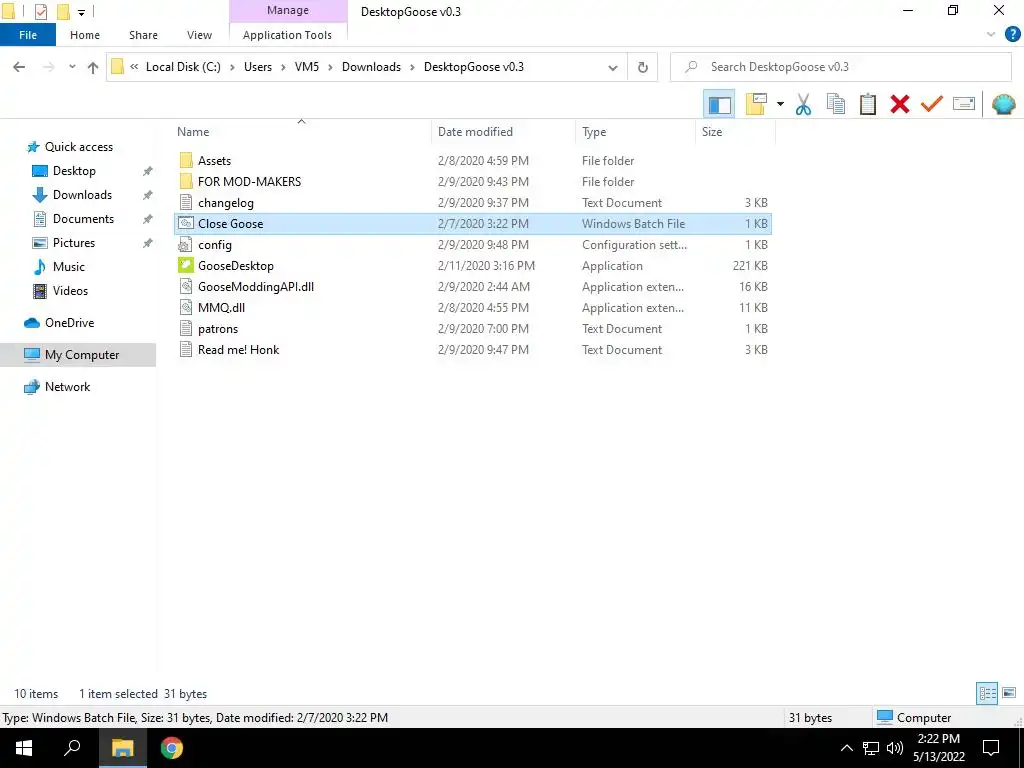Toggle the navigation pane toolbar button
1024x768 pixels.
click(719, 104)
